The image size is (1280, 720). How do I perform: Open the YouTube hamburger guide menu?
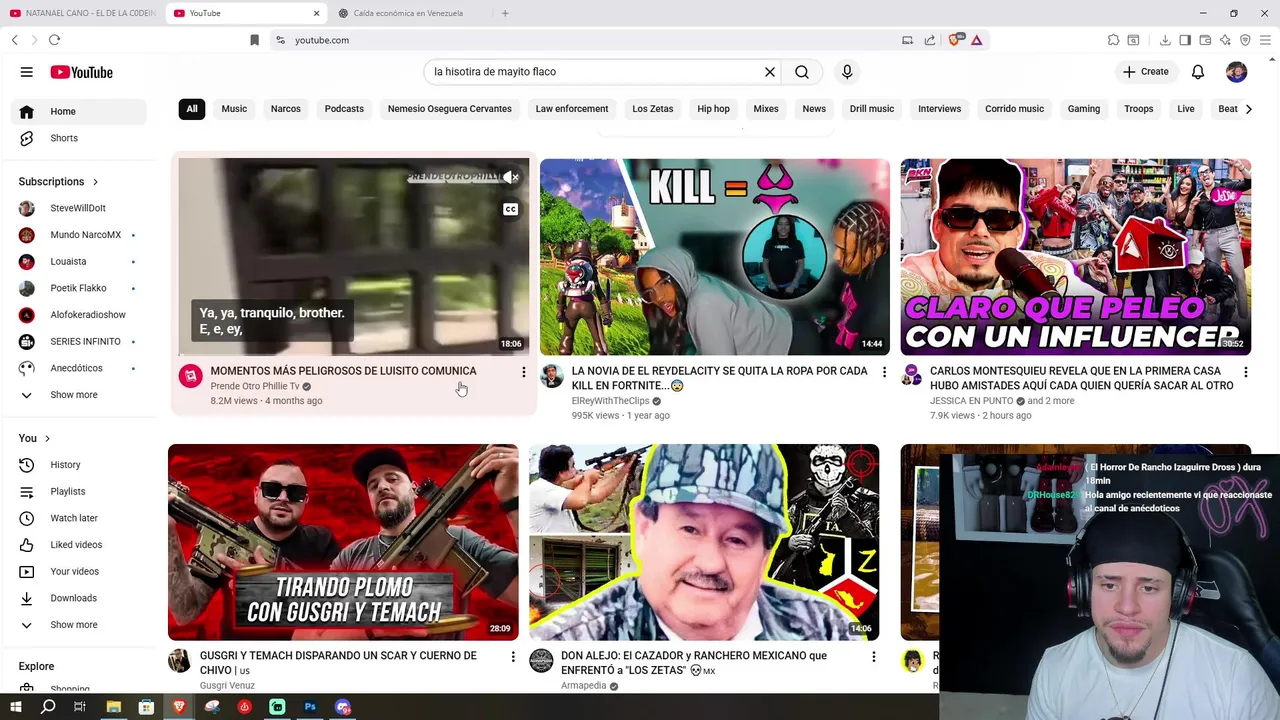(x=27, y=72)
